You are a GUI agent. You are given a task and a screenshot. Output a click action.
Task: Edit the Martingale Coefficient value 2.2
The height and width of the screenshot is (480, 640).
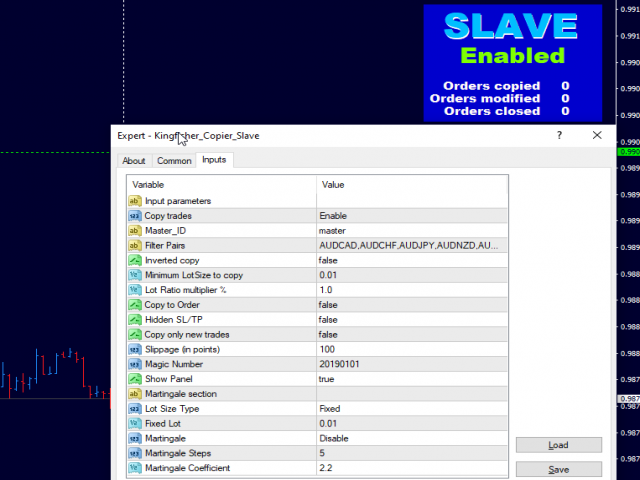(412, 468)
